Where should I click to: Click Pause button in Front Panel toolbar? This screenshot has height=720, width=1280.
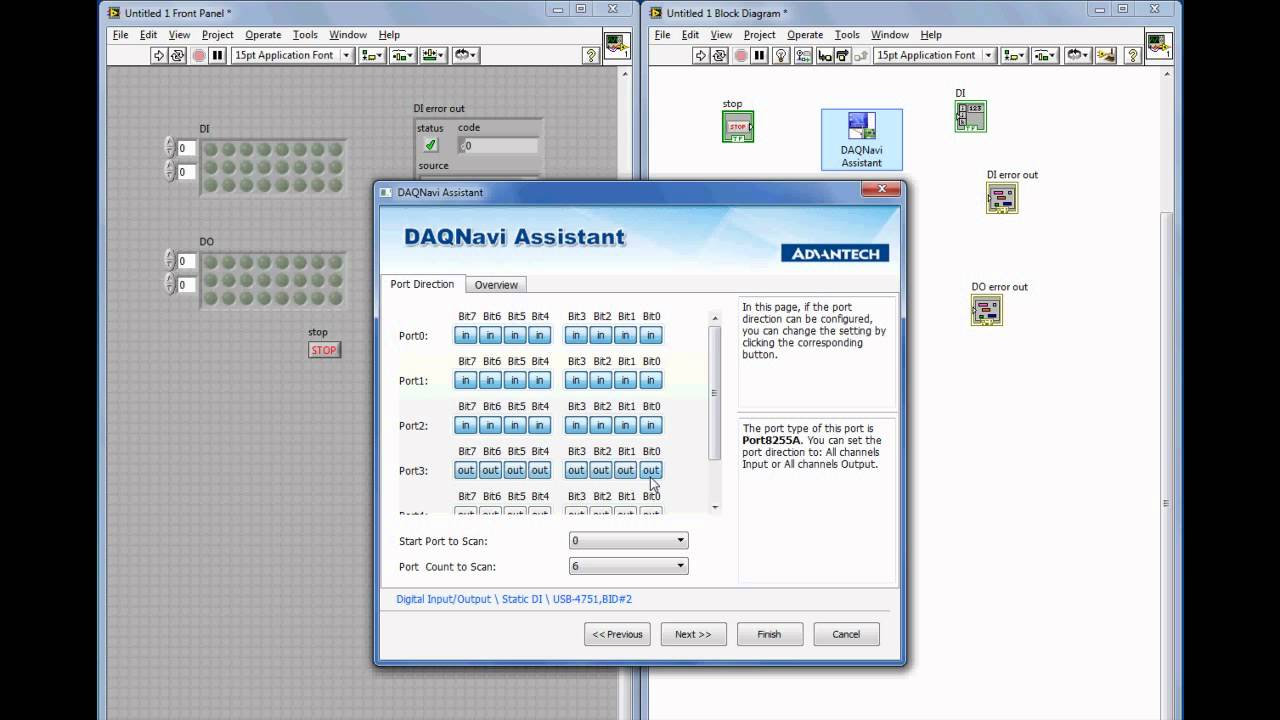[x=217, y=55]
